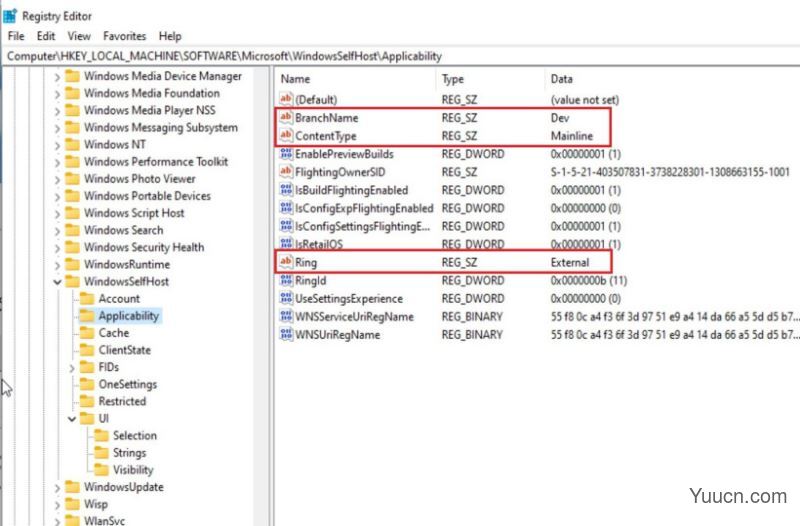The width and height of the screenshot is (800, 526).
Task: Click the registry path address bar
Action: (401, 56)
